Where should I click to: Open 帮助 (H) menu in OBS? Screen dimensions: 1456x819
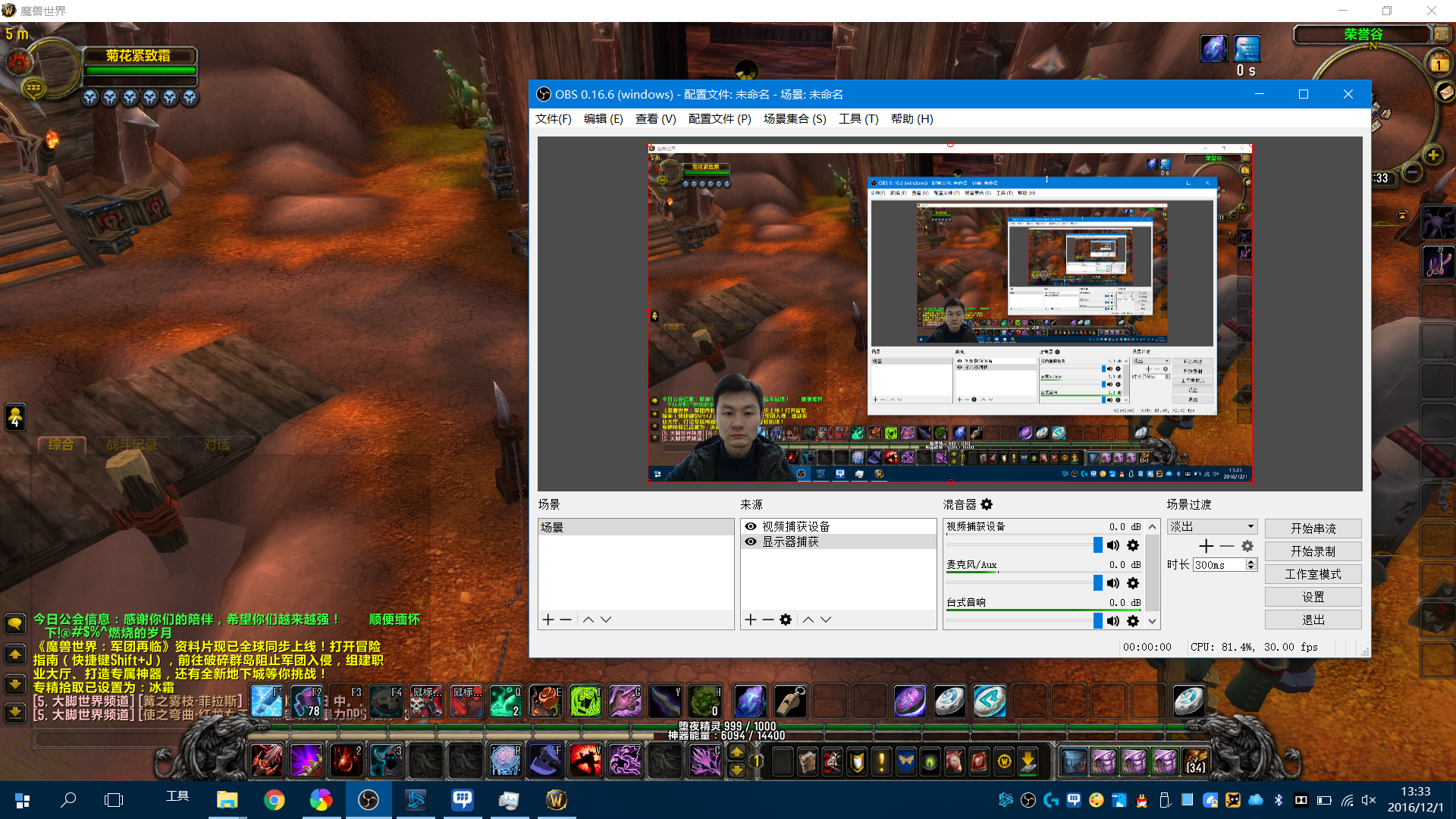click(912, 119)
